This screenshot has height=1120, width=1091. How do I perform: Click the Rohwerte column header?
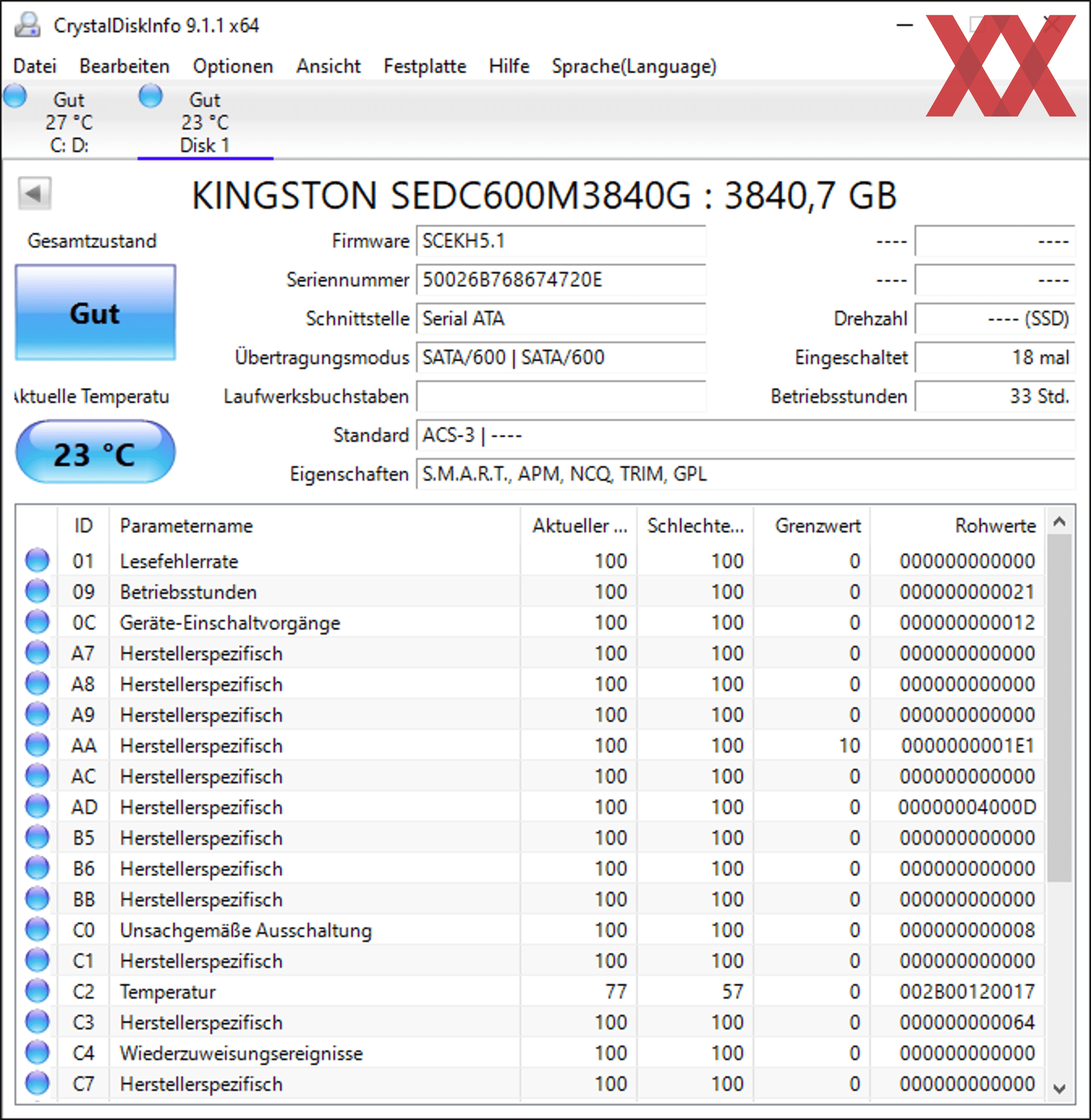957,526
